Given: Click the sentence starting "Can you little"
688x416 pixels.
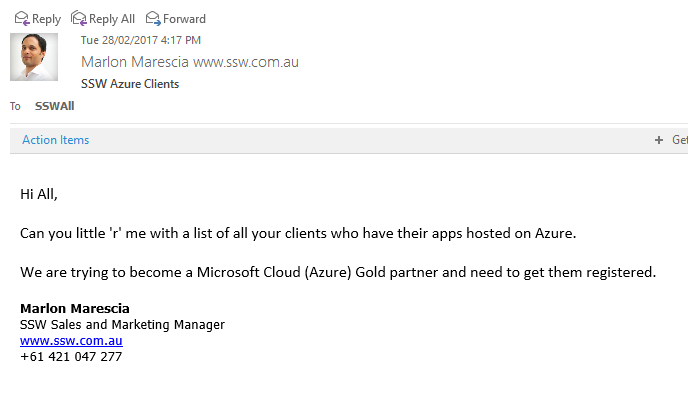Looking at the screenshot, I should pyautogui.click(x=298, y=233).
